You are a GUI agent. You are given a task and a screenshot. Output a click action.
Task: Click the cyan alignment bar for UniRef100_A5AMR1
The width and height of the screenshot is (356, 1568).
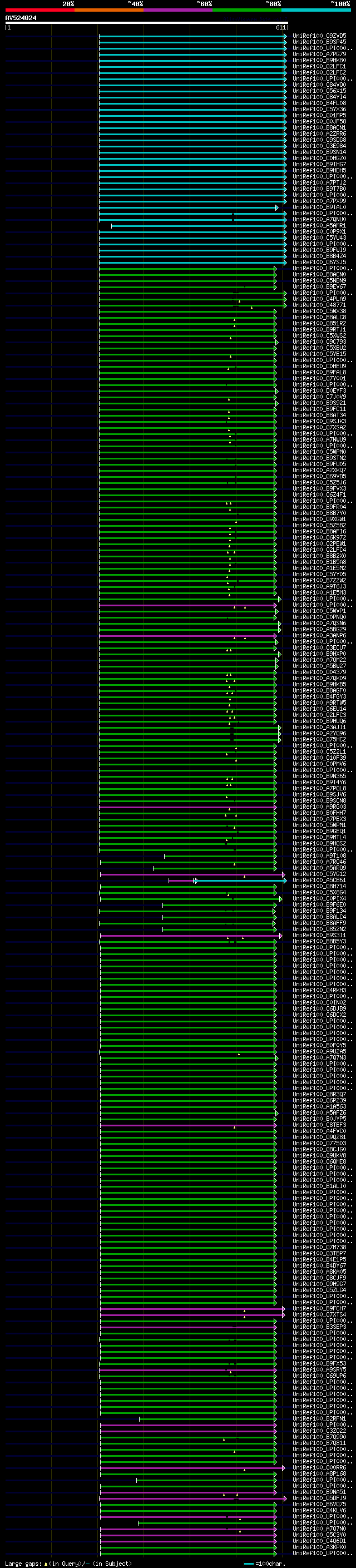(x=199, y=226)
